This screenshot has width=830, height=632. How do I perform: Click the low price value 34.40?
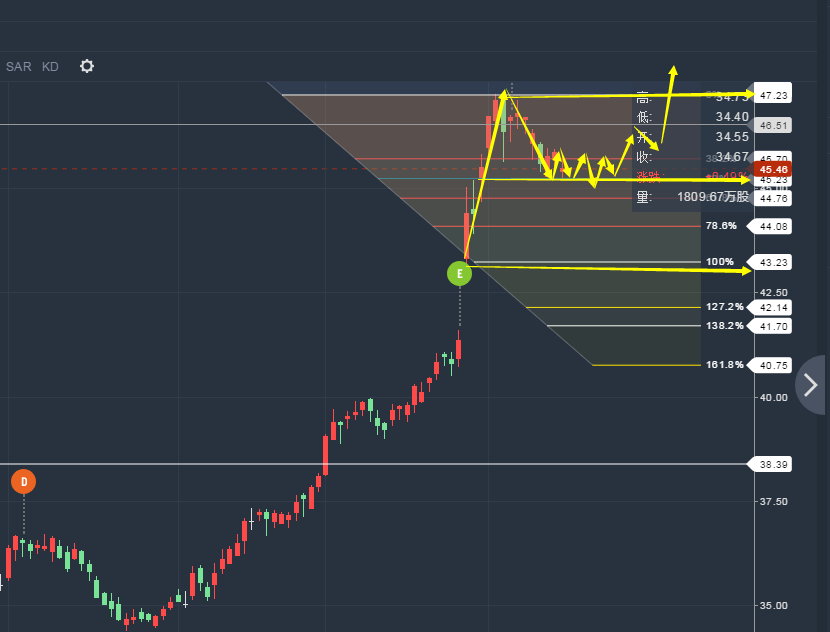pos(732,117)
